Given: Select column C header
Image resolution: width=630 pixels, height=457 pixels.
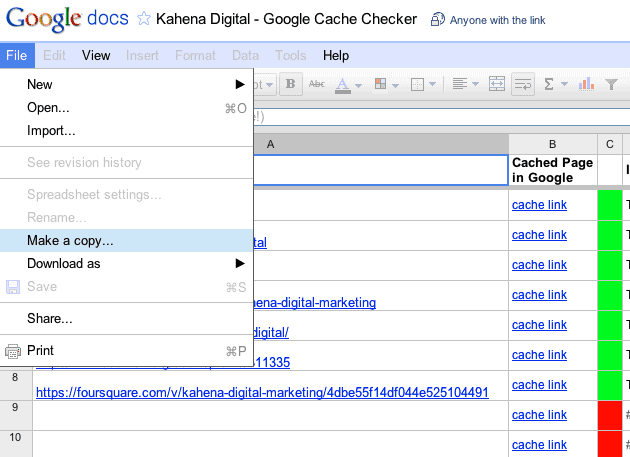Looking at the screenshot, I should coord(610,144).
